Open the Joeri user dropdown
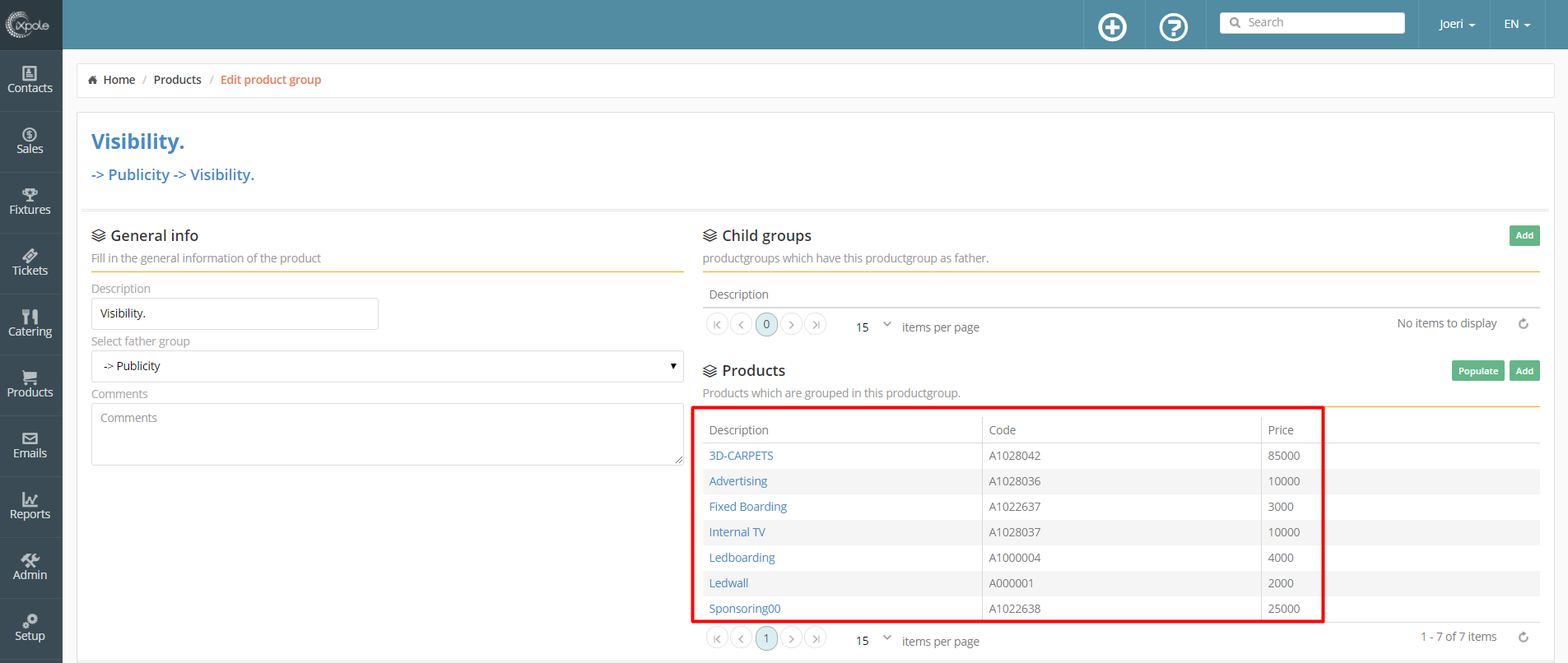 point(1457,25)
